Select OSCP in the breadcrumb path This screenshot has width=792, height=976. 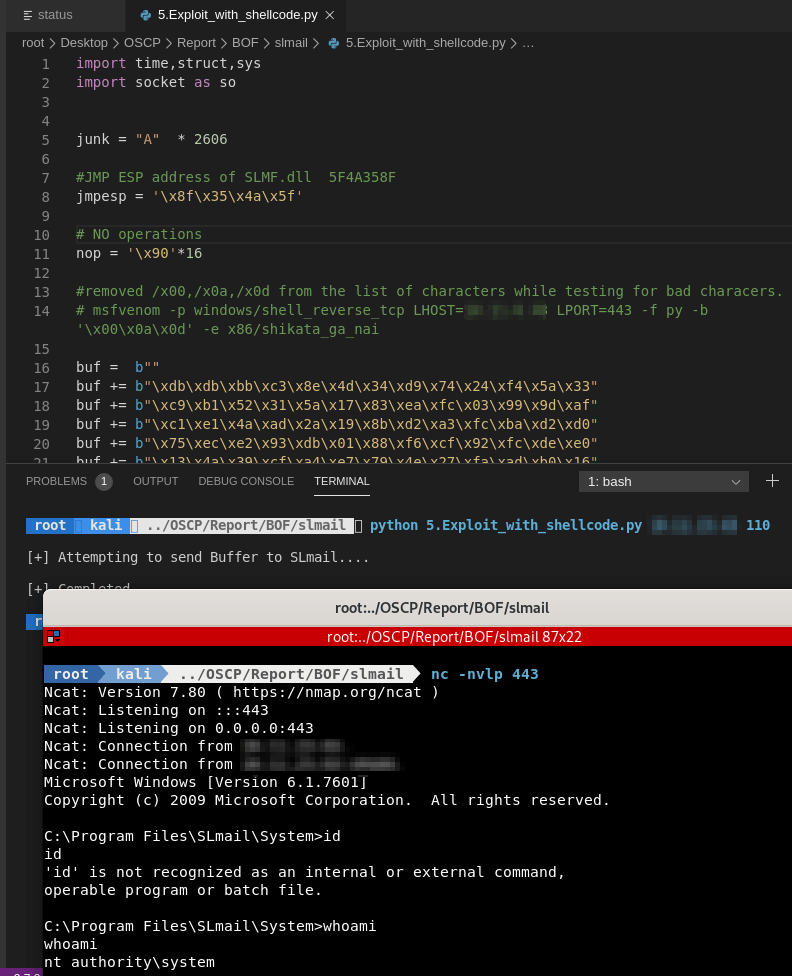(142, 43)
